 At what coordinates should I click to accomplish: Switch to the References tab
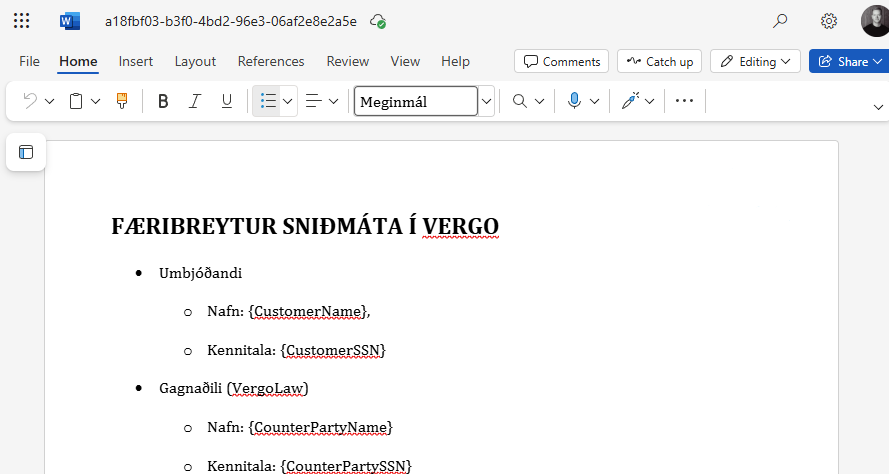[x=271, y=61]
